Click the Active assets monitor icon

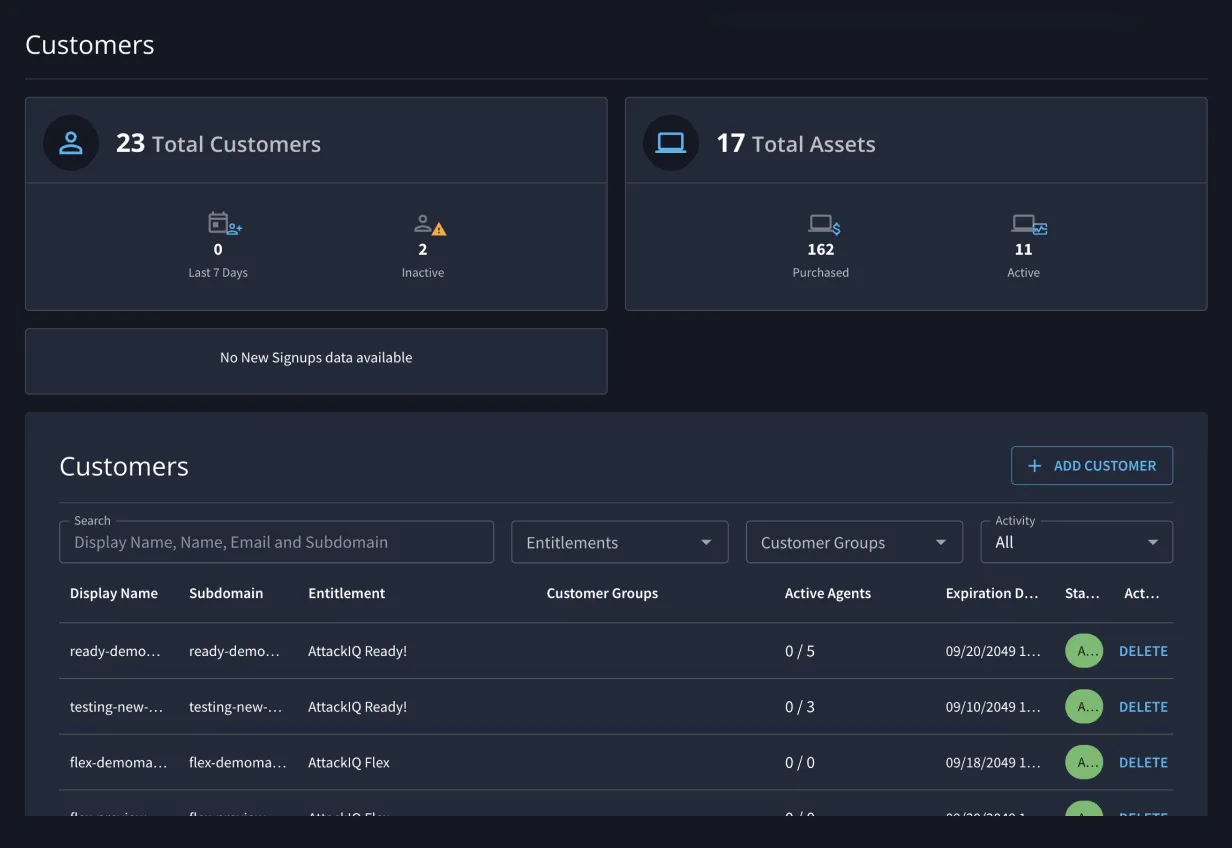pyautogui.click(x=1029, y=225)
